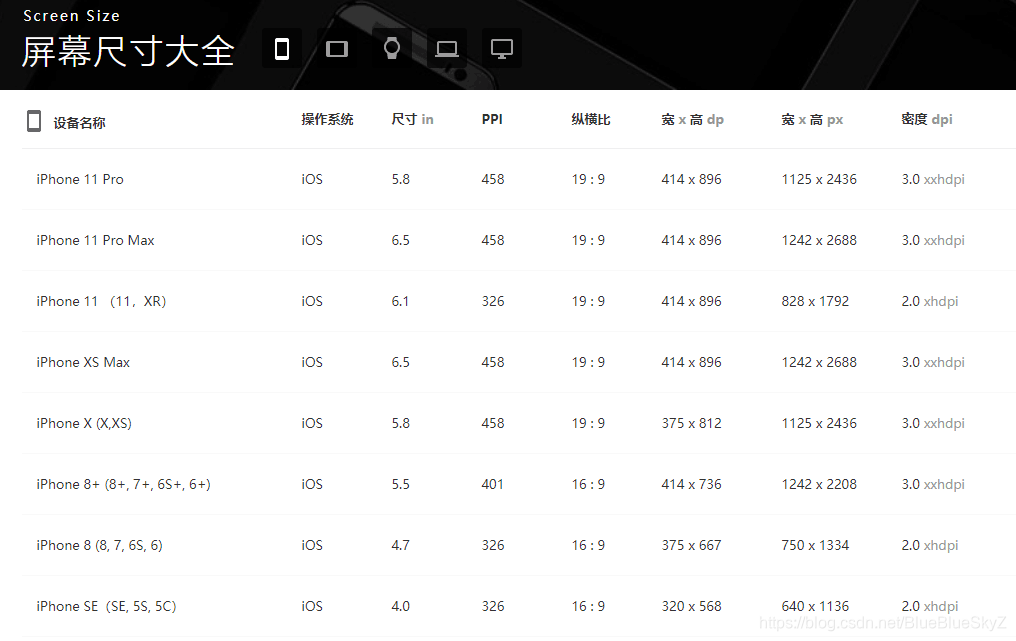Viewport: 1016px width, 641px height.
Task: Click the 密度 dpi column header
Action: pyautogui.click(x=927, y=119)
